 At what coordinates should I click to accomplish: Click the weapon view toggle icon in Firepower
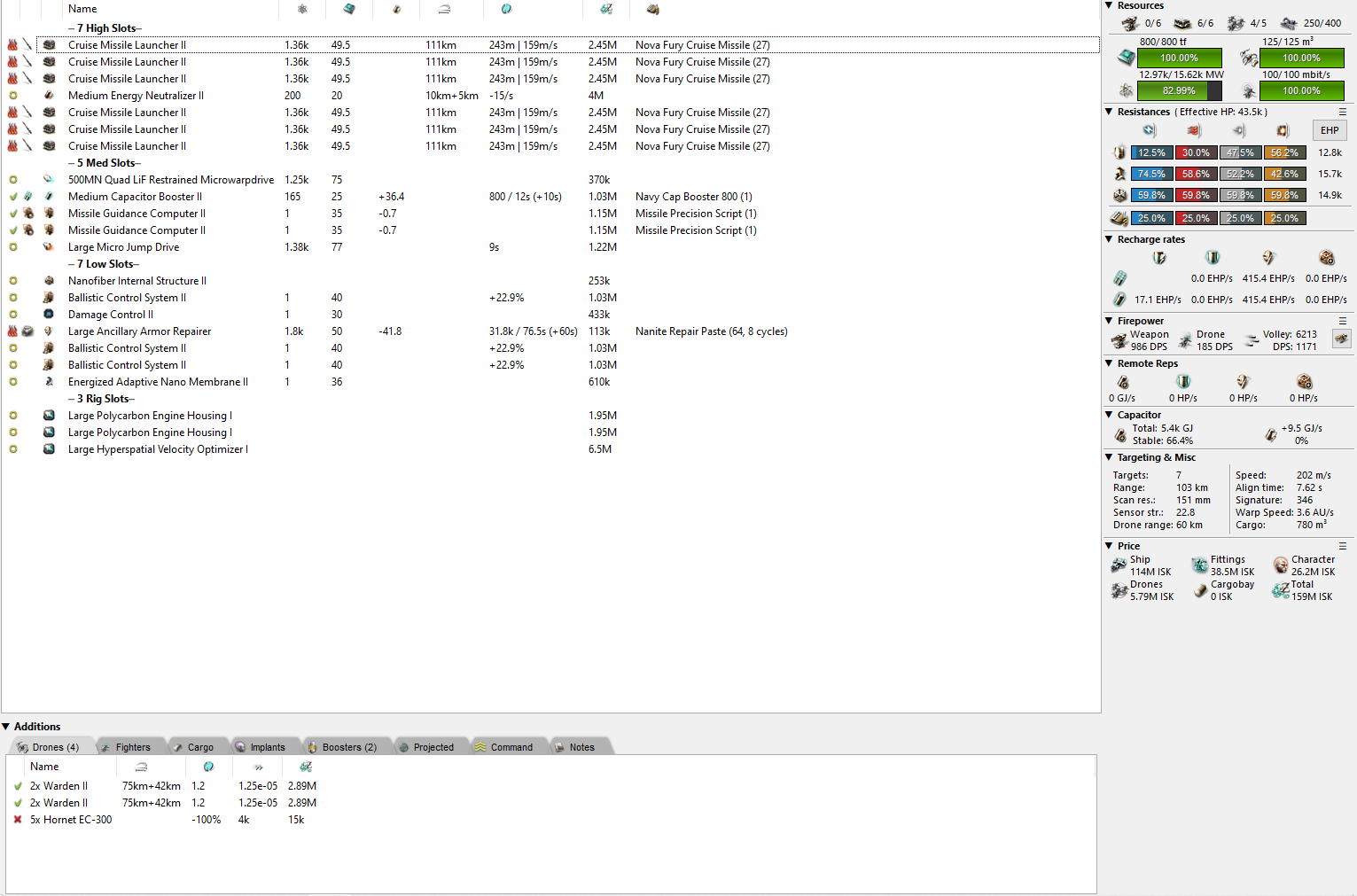point(1341,339)
